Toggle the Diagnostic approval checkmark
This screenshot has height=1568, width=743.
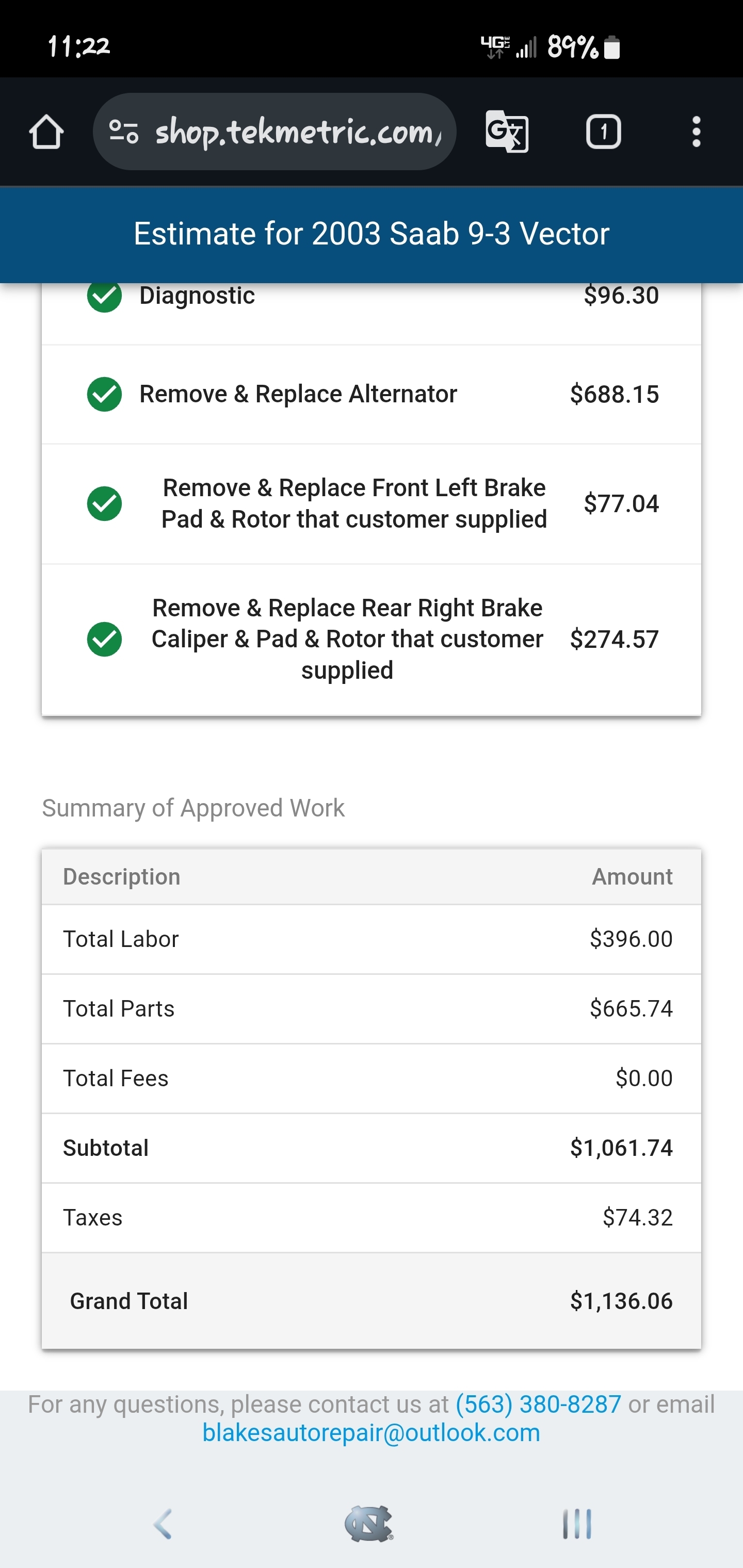pos(104,296)
